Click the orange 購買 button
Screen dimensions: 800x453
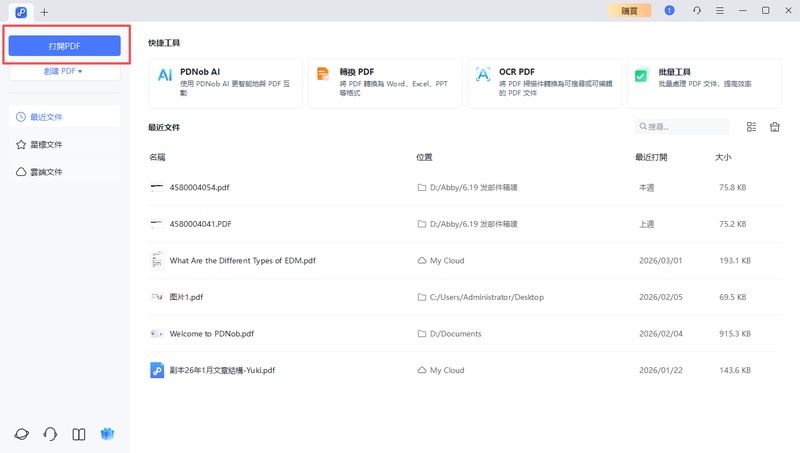[x=629, y=10]
